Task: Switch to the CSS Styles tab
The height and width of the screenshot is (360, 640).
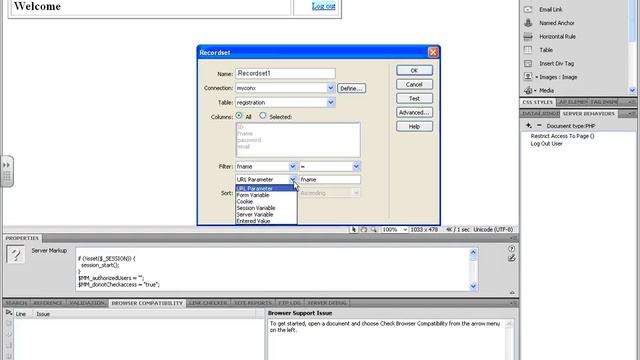Action: [538, 102]
